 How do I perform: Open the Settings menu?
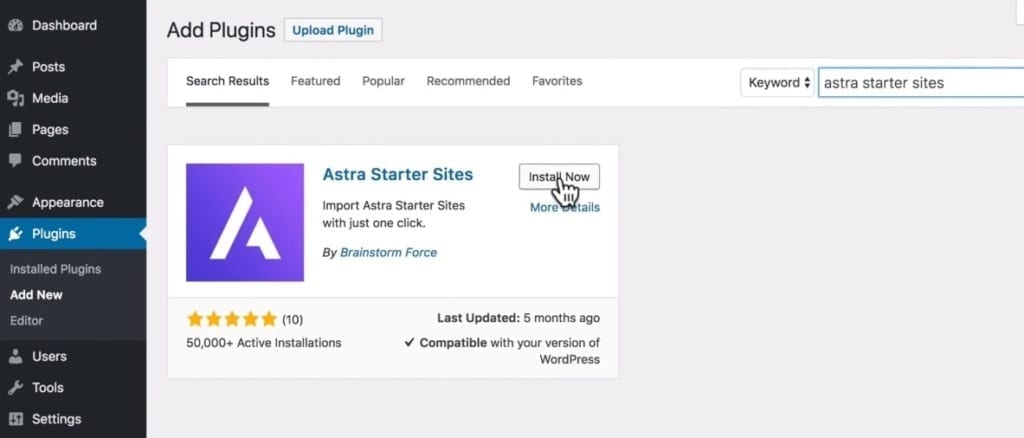(57, 419)
